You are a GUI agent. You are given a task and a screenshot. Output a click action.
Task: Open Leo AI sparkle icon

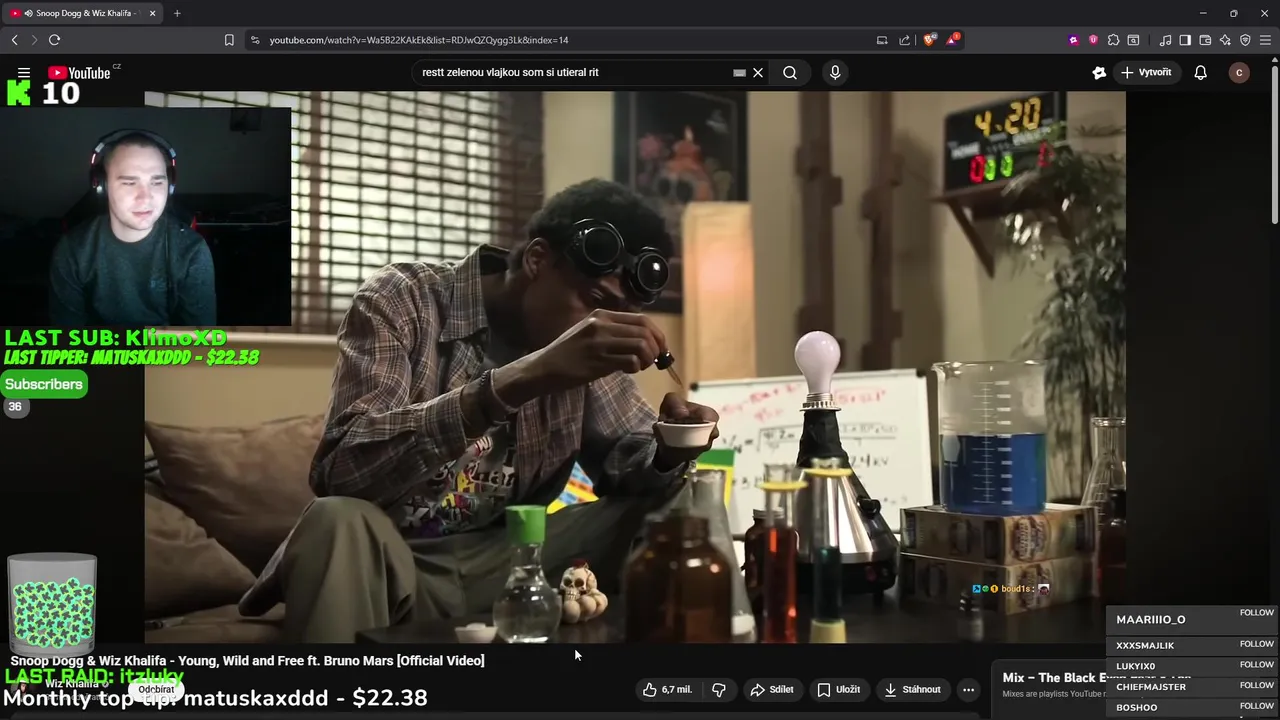tap(1225, 40)
